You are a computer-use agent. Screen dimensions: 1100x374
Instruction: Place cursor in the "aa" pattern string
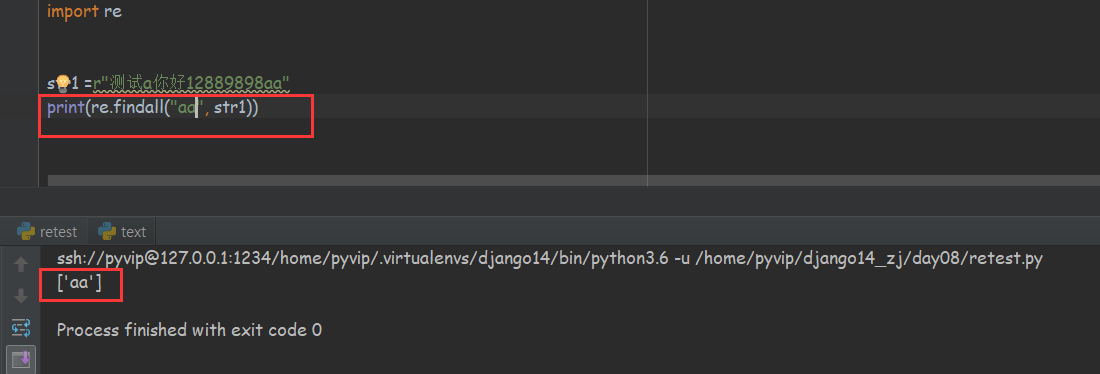(187, 109)
